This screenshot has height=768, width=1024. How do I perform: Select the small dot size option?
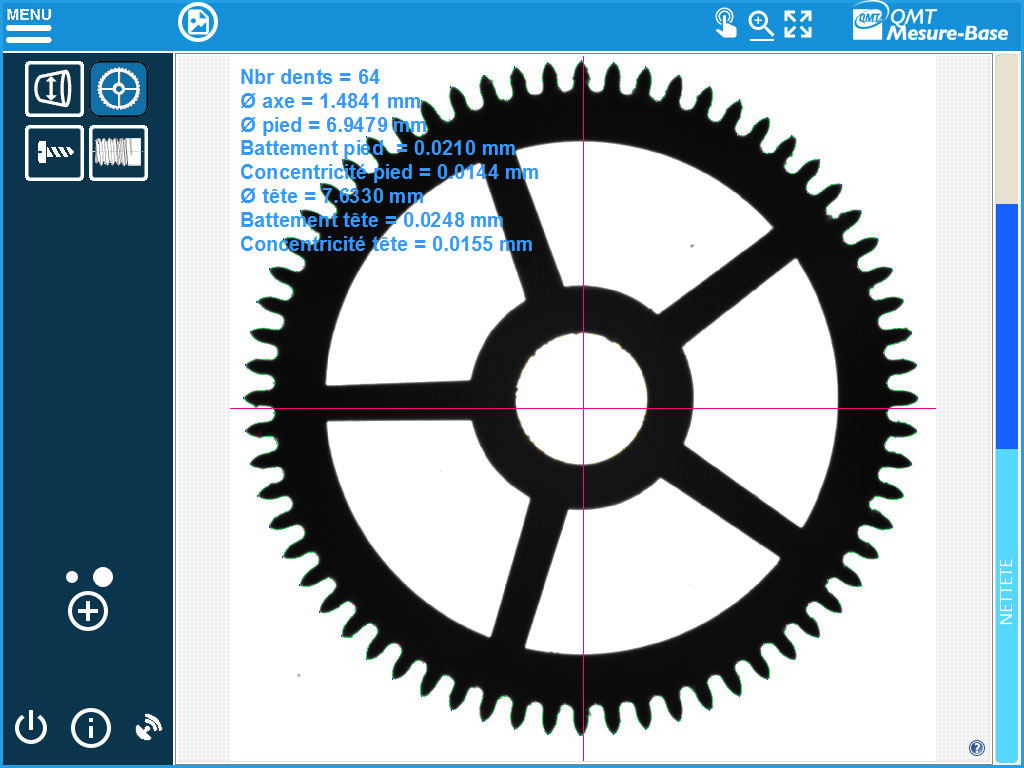[72, 577]
